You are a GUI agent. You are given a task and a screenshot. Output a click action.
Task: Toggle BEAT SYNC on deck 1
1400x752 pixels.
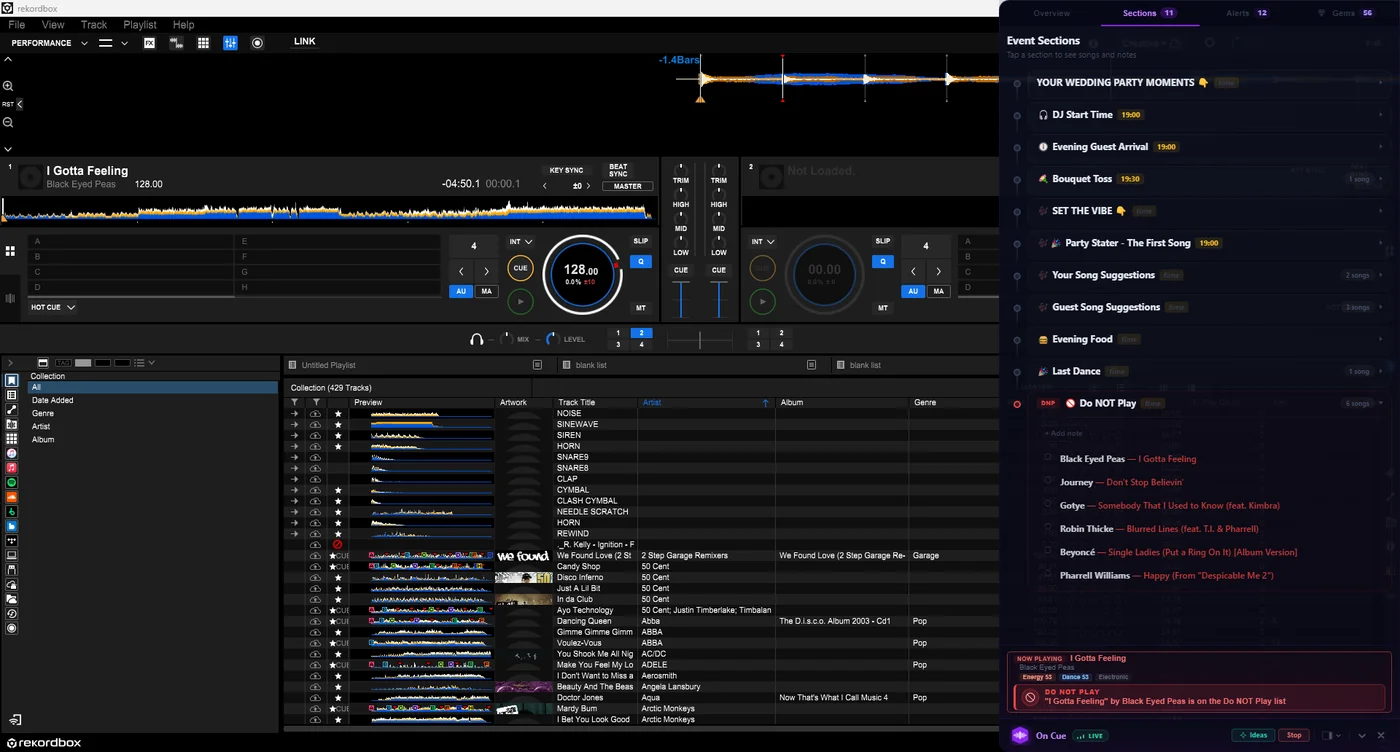pos(619,171)
